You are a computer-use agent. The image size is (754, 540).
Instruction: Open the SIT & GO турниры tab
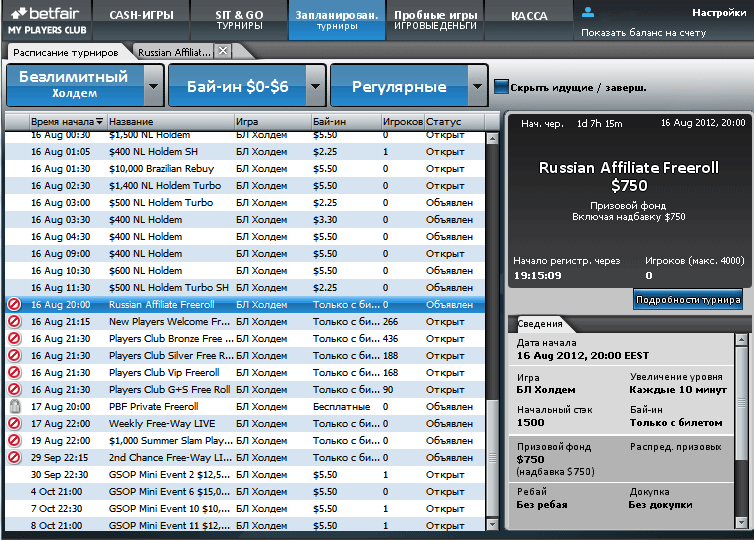[239, 20]
